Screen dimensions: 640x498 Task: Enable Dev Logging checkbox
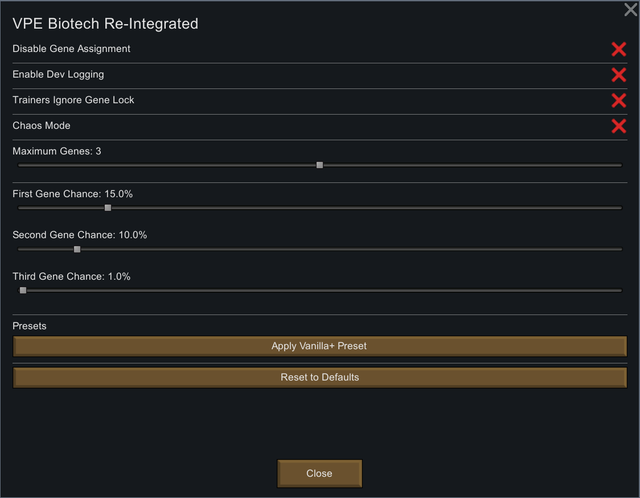click(x=619, y=75)
